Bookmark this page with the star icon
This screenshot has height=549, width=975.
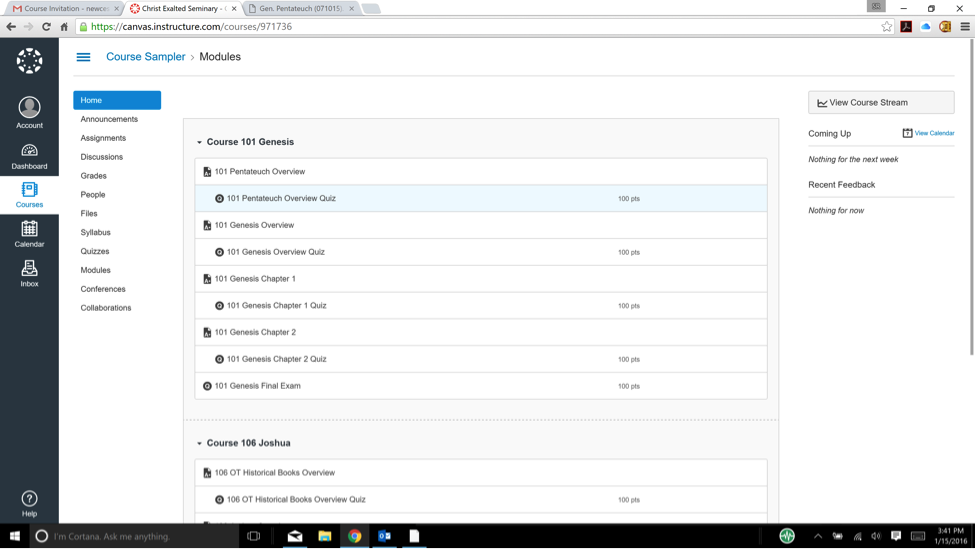coord(887,27)
